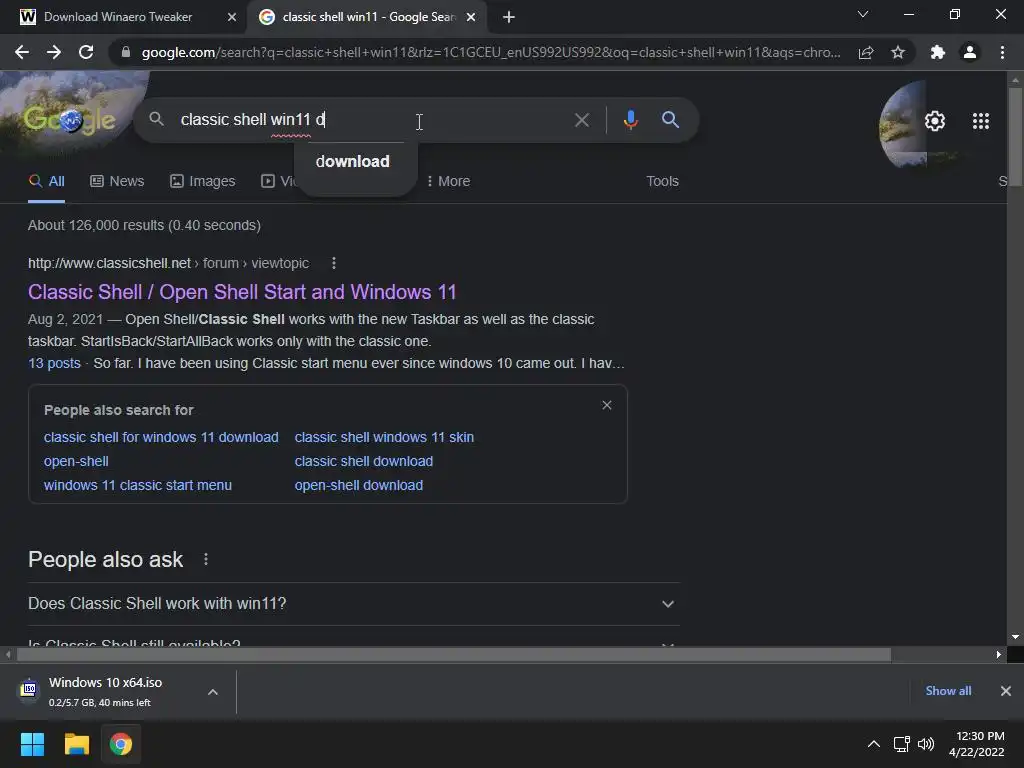1024x768 pixels.
Task: Switch to the News results tab
Action: (117, 181)
